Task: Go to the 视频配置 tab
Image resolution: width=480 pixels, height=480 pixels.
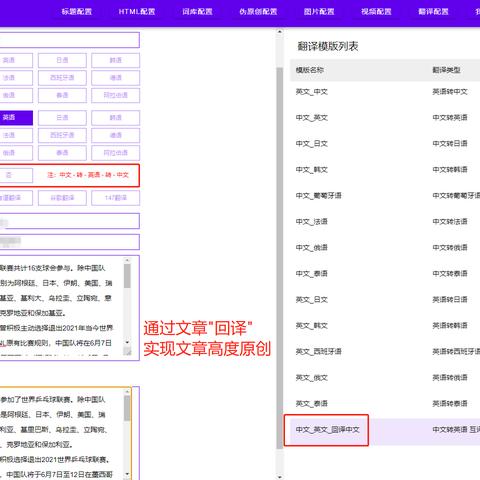Action: [x=376, y=12]
